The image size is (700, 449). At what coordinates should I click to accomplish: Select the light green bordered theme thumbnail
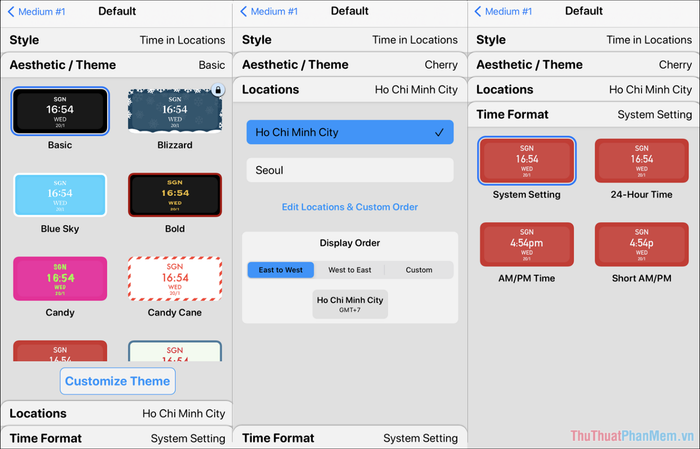[x=175, y=351]
